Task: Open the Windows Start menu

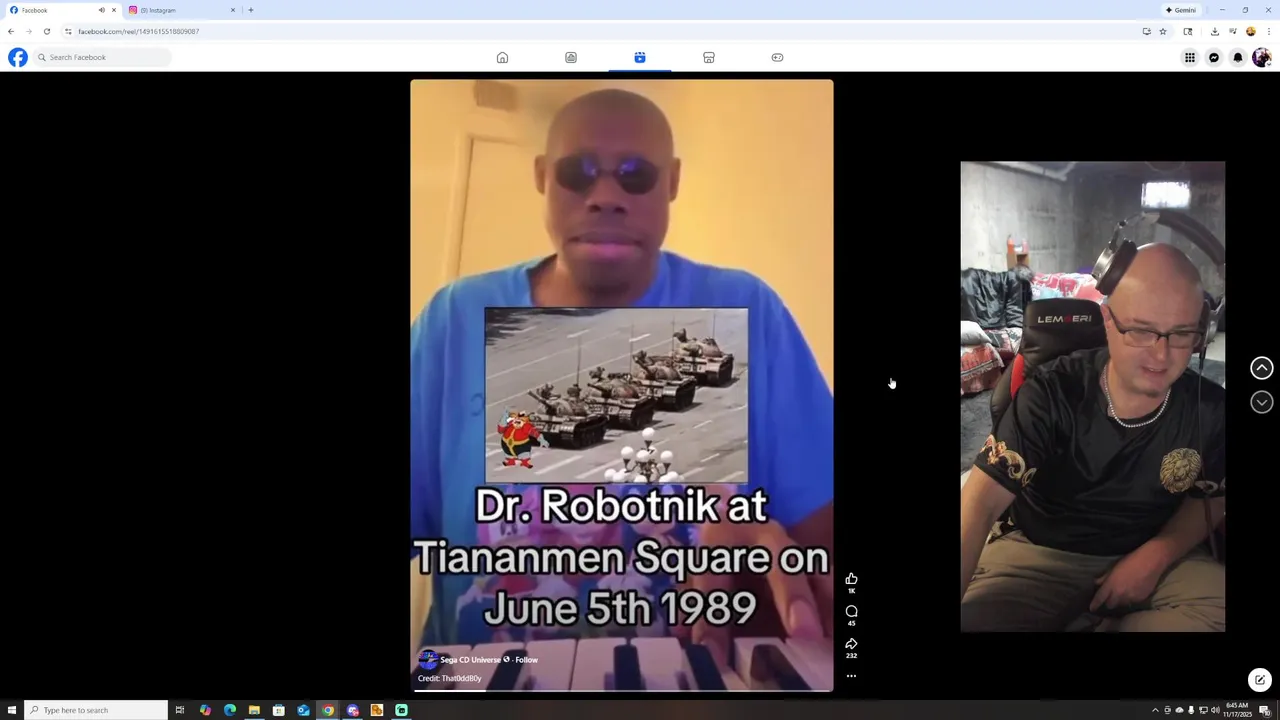Action: (x=12, y=710)
